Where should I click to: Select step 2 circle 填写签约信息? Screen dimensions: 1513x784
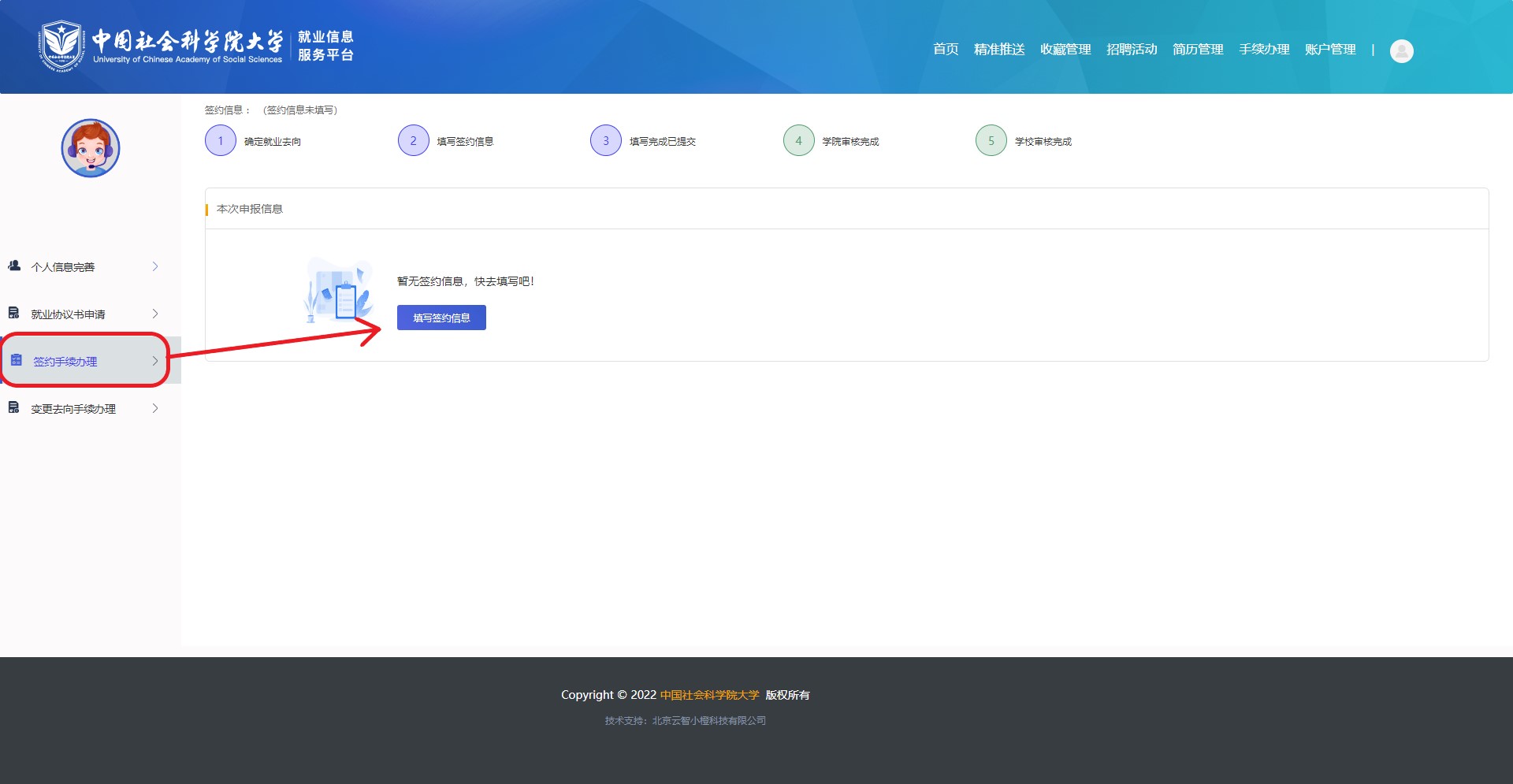click(x=413, y=141)
